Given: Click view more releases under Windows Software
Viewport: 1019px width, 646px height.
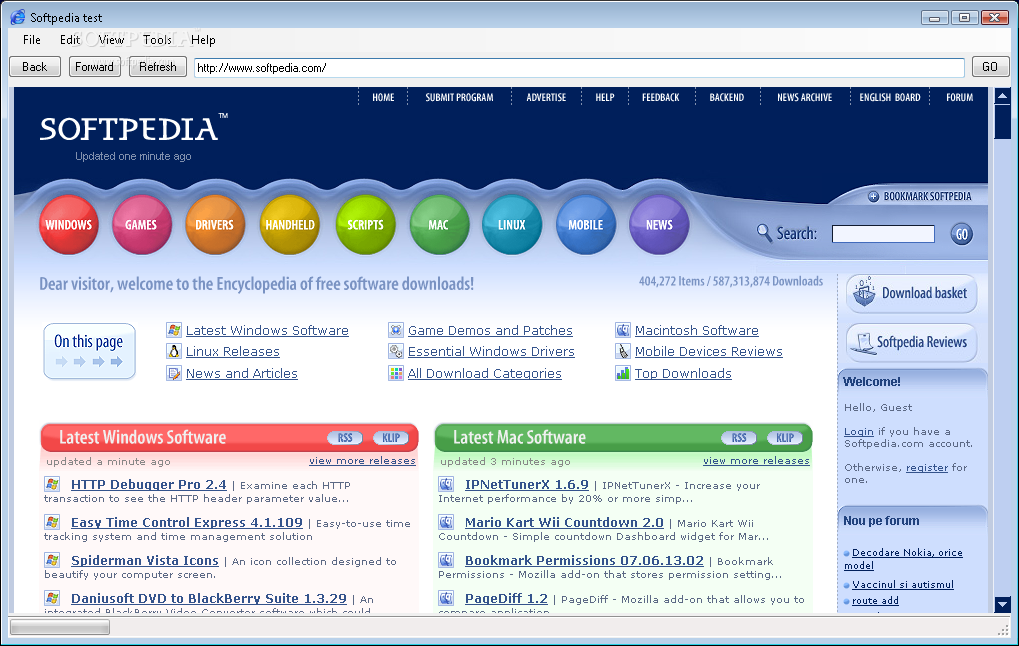Looking at the screenshot, I should pos(362,461).
